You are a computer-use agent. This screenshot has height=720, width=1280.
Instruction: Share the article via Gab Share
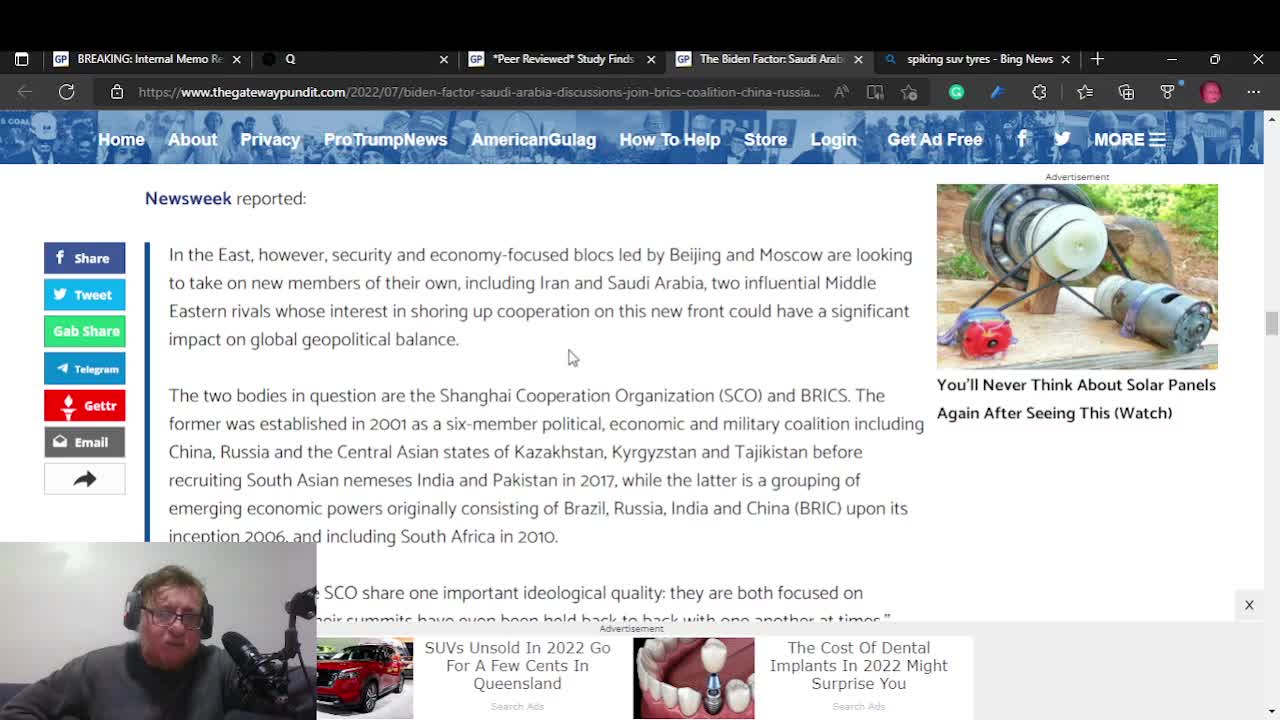tap(84, 331)
